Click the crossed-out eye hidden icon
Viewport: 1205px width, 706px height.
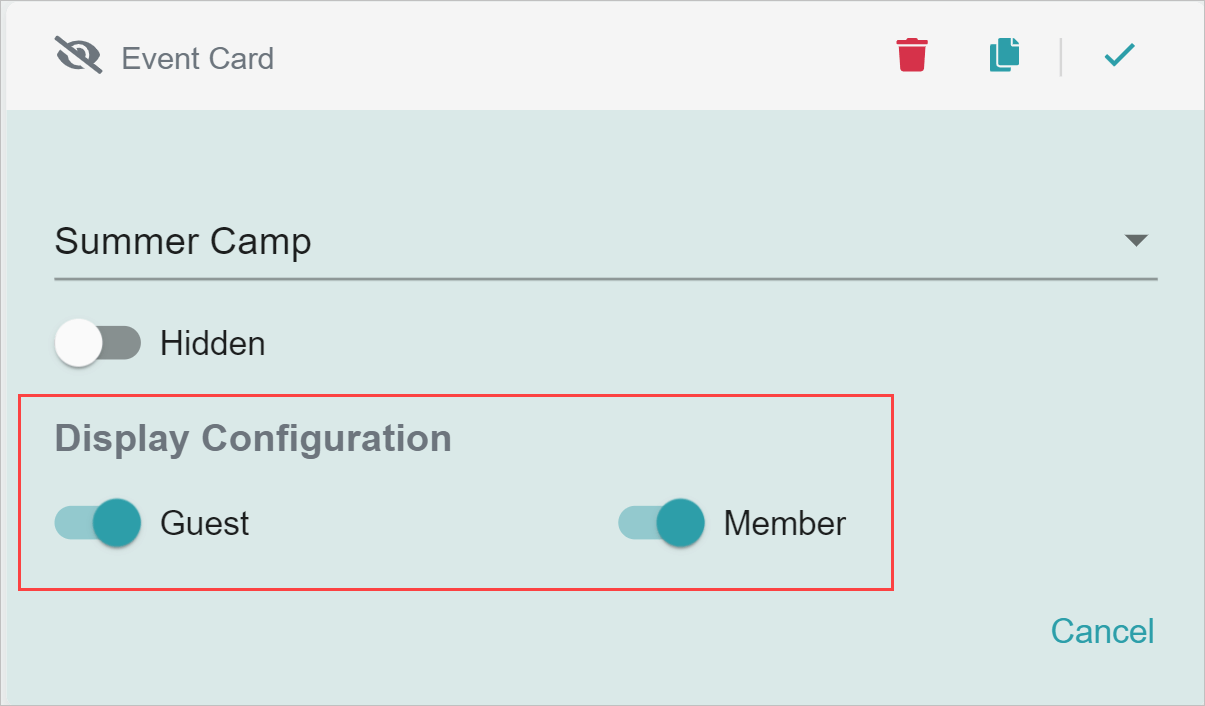(x=78, y=56)
